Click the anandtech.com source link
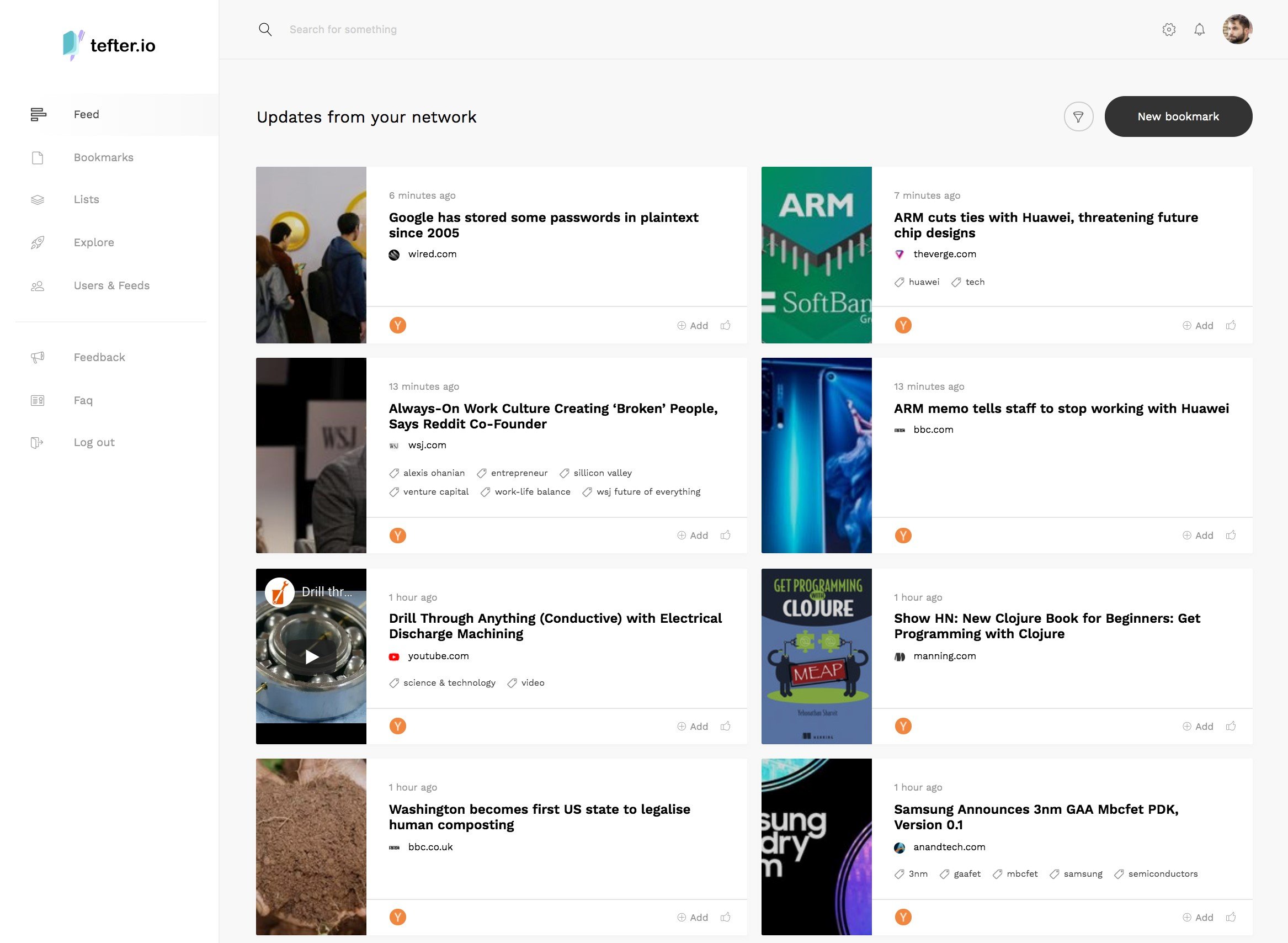Viewport: 1288px width, 943px height. pos(940,847)
